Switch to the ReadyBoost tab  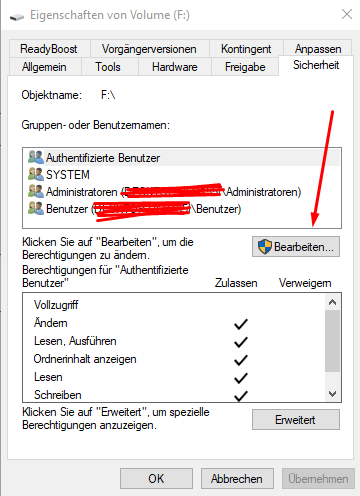click(x=49, y=49)
